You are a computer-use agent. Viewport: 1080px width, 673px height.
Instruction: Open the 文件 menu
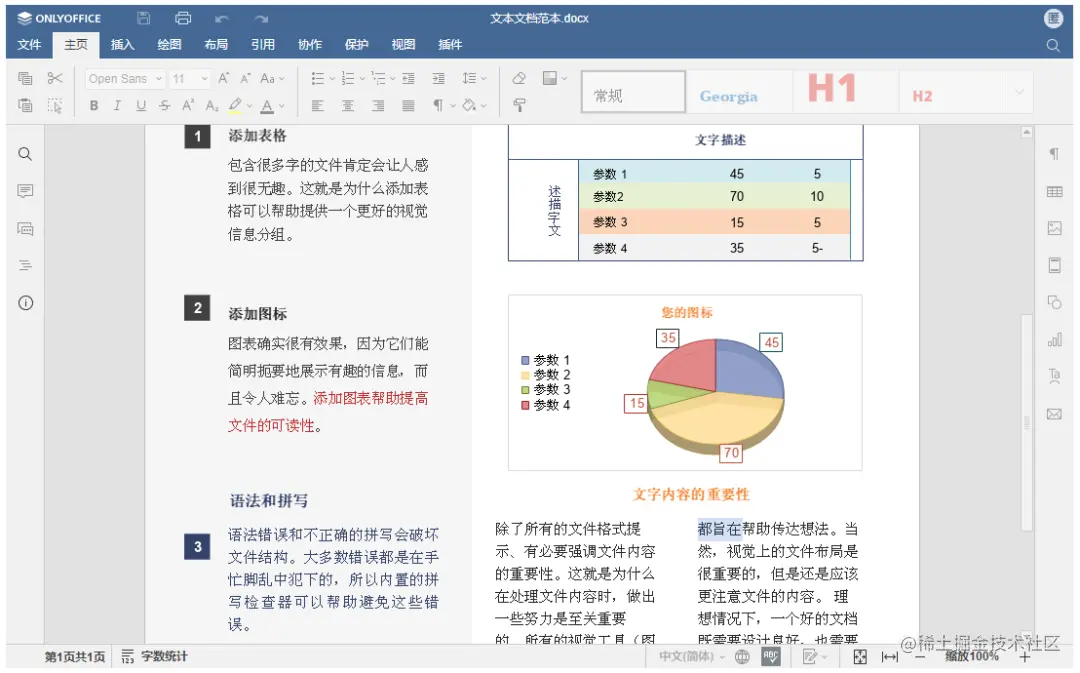click(29, 44)
